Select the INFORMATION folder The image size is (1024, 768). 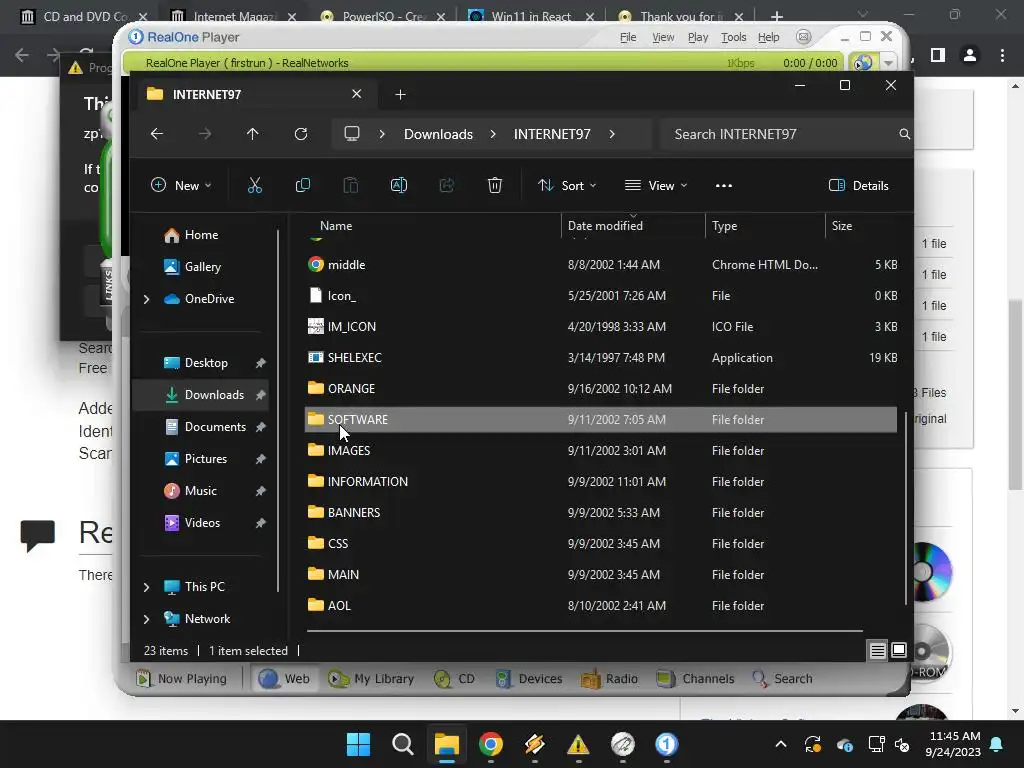point(601,481)
